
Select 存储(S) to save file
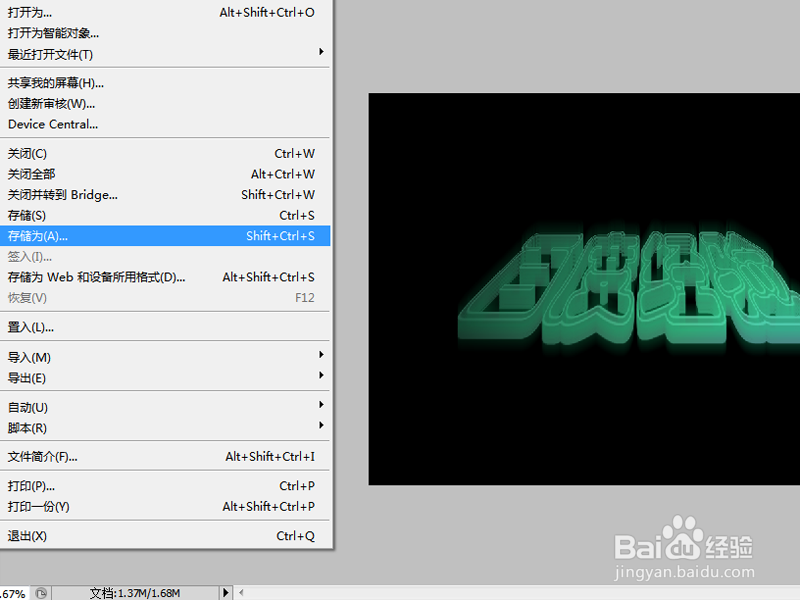click(165, 215)
